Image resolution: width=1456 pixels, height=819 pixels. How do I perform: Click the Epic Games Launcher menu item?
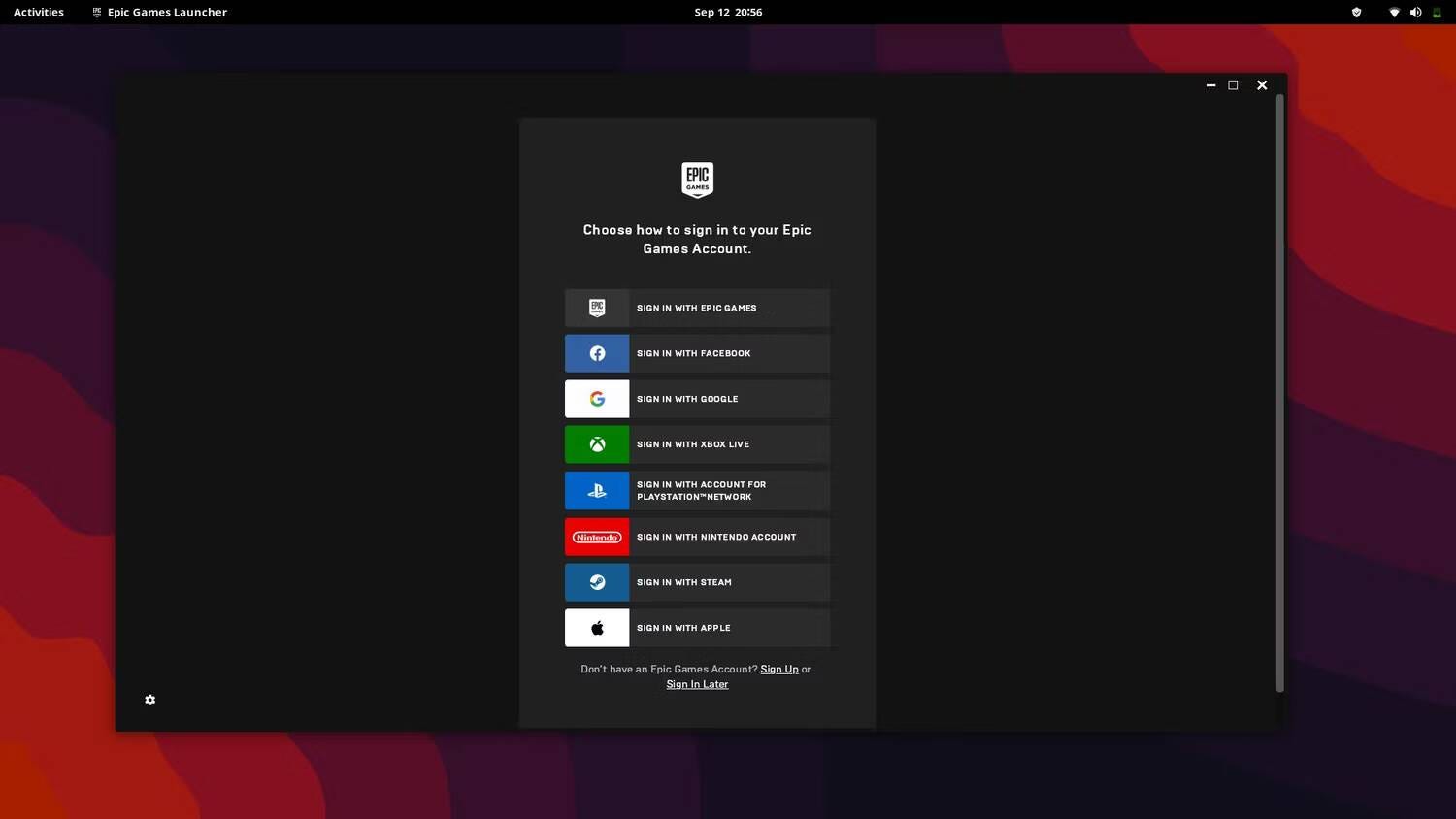tap(158, 12)
